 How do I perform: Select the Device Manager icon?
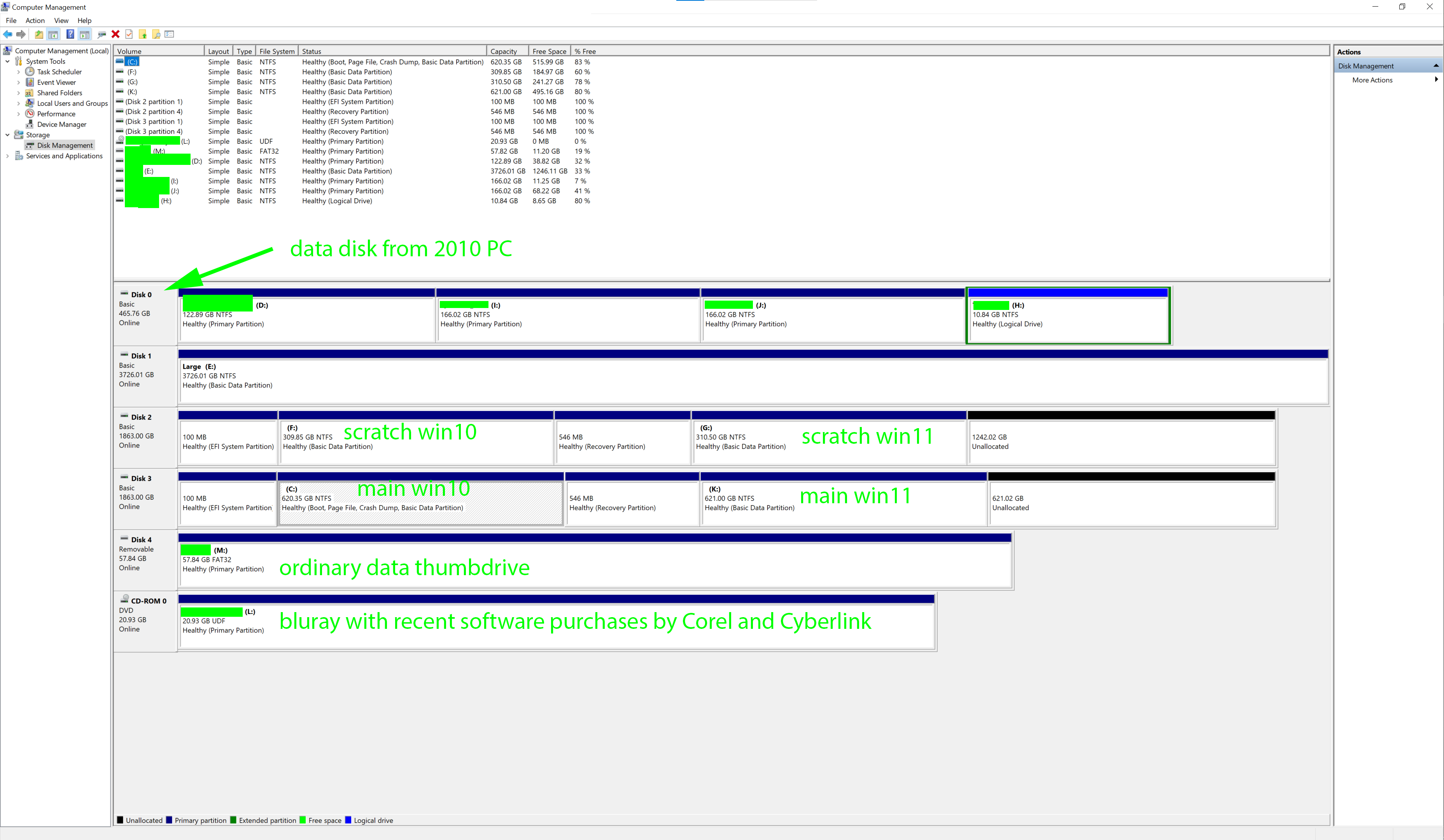[x=30, y=124]
